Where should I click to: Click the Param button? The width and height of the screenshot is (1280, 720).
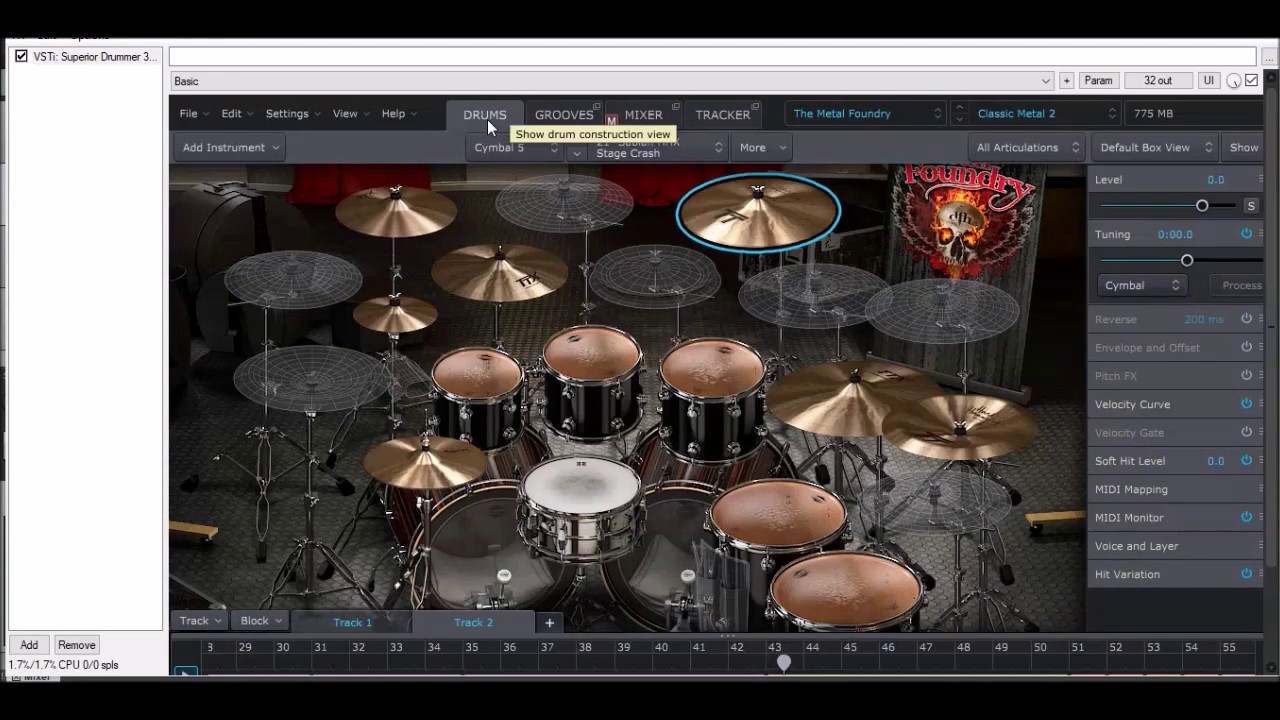point(1098,81)
